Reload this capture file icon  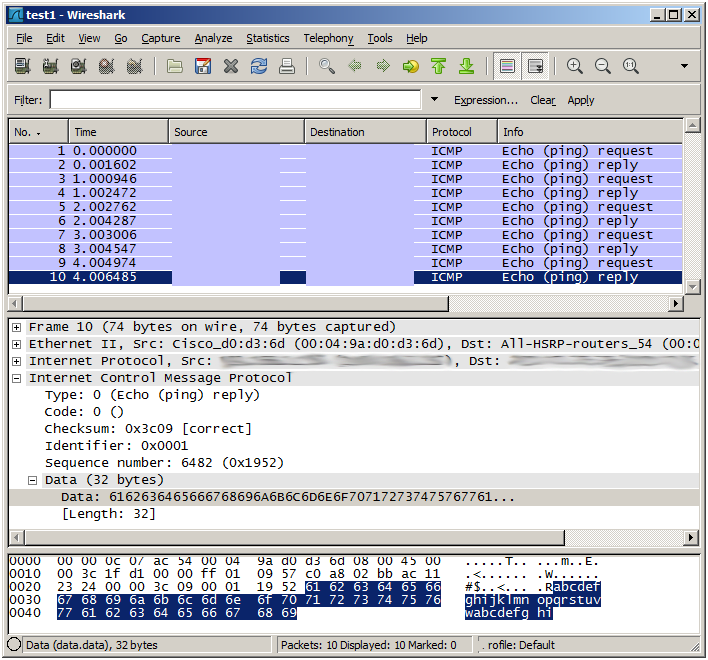tap(259, 66)
